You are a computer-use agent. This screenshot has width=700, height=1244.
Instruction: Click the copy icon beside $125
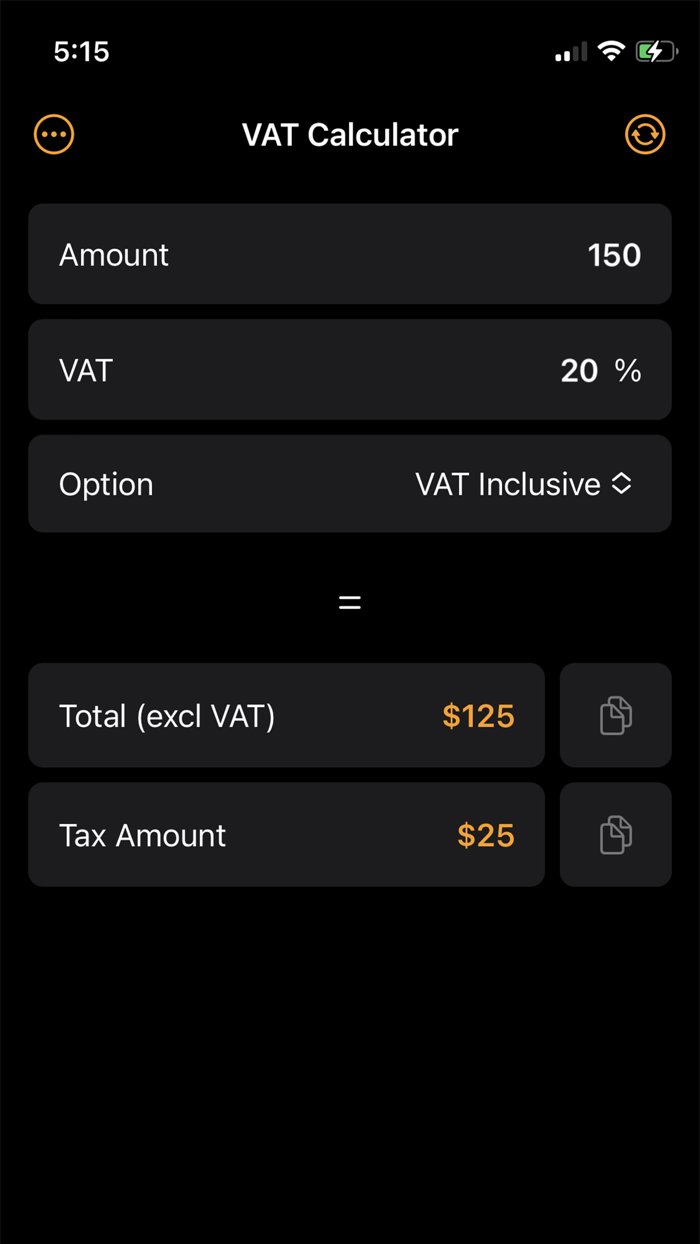pyautogui.click(x=615, y=715)
